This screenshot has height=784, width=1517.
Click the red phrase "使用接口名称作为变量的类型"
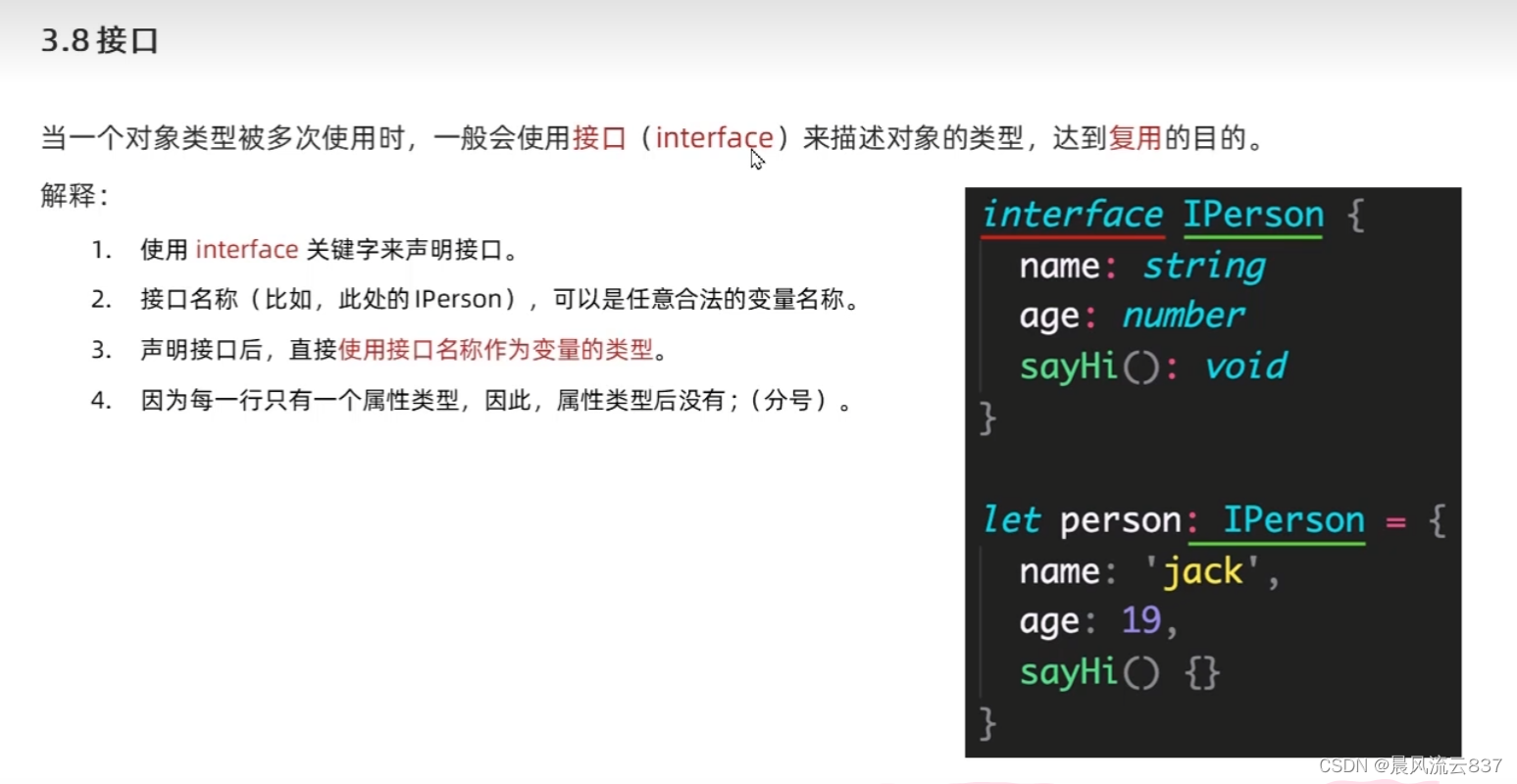point(495,350)
